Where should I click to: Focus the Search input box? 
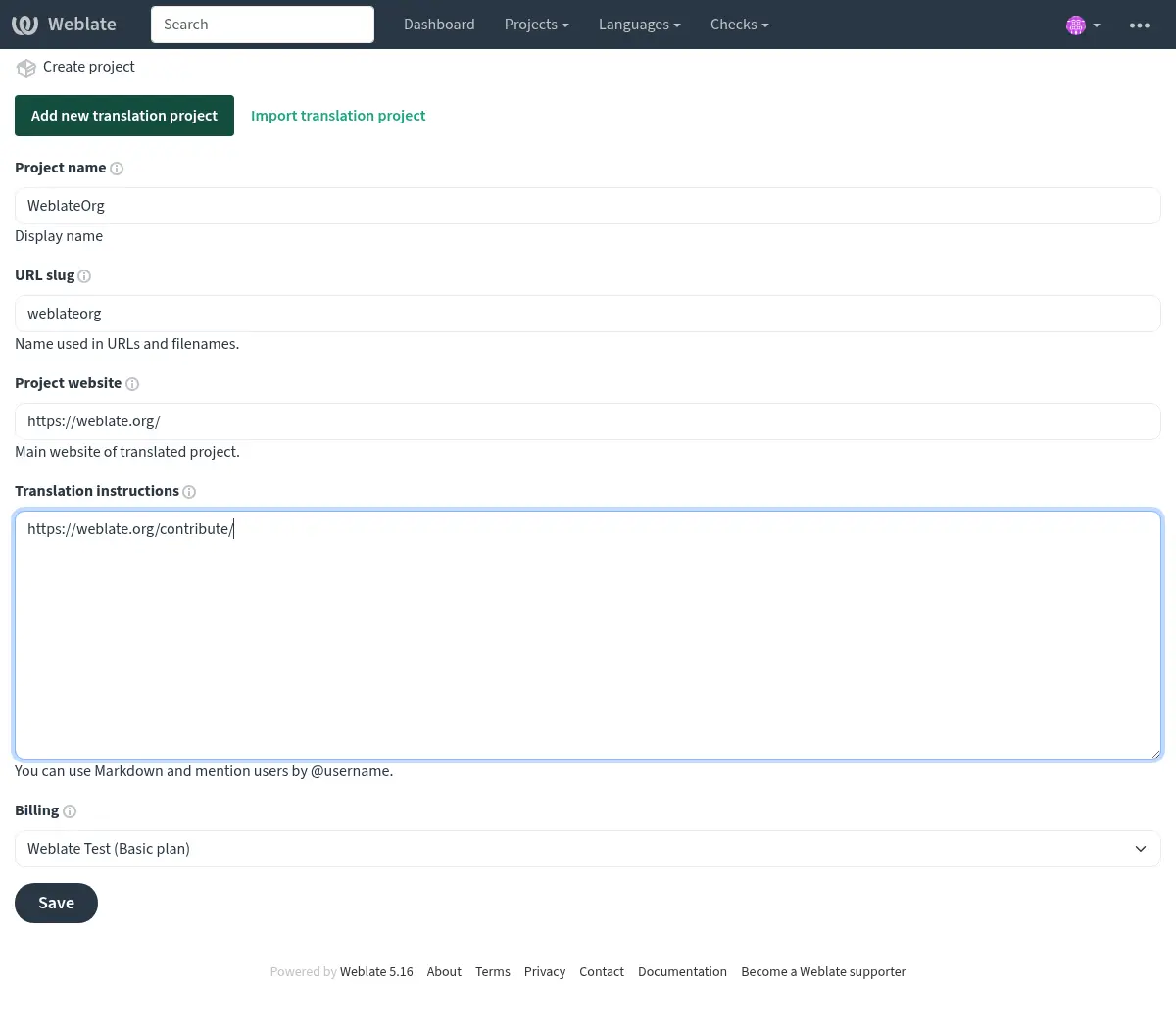[263, 24]
